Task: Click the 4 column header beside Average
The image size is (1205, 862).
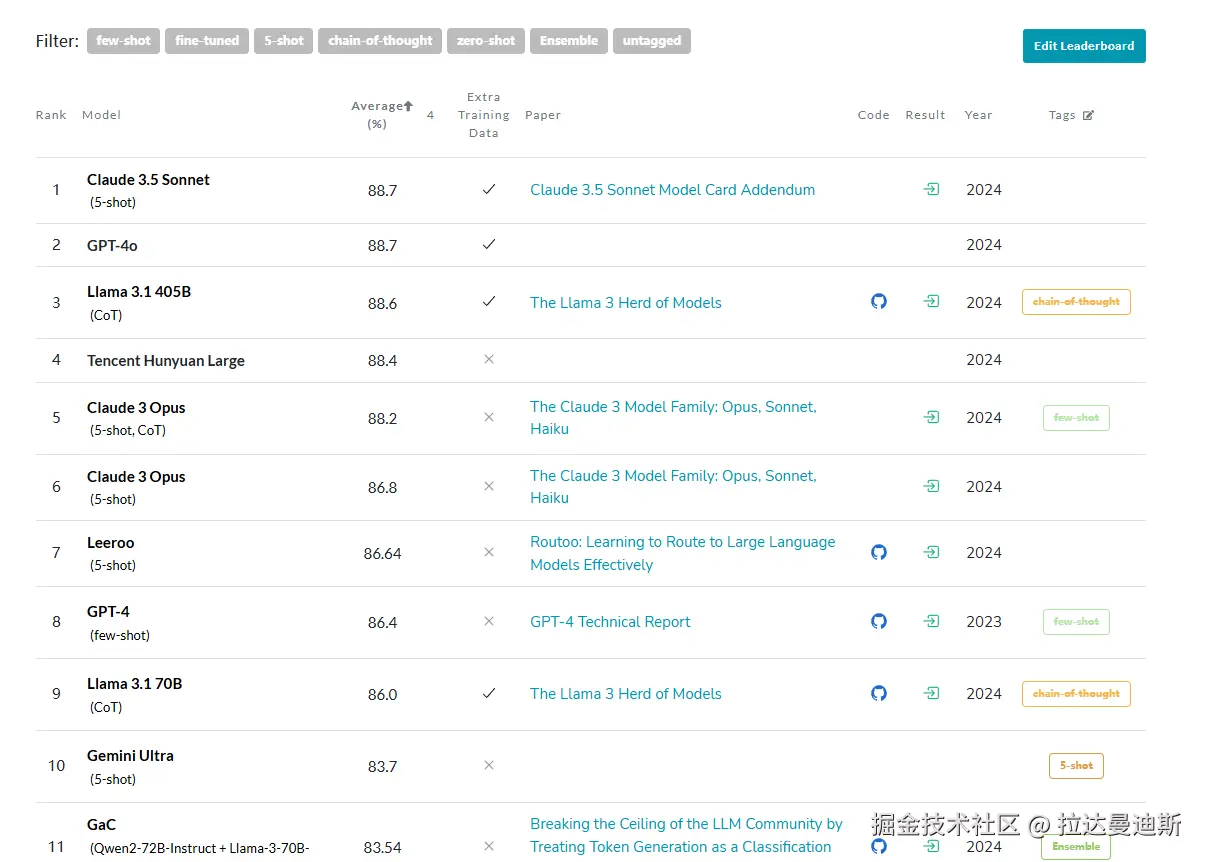Action: [430, 115]
